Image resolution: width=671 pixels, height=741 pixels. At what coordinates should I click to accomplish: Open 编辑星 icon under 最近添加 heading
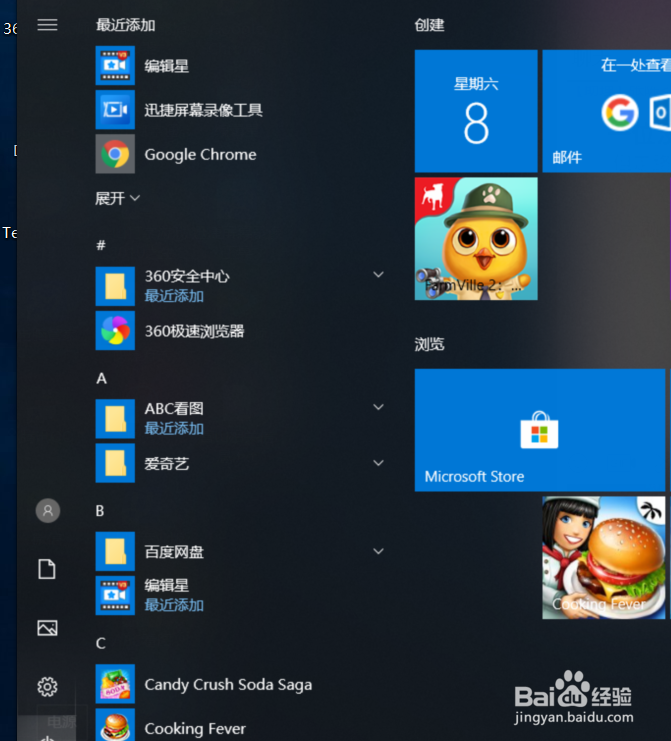click(115, 65)
